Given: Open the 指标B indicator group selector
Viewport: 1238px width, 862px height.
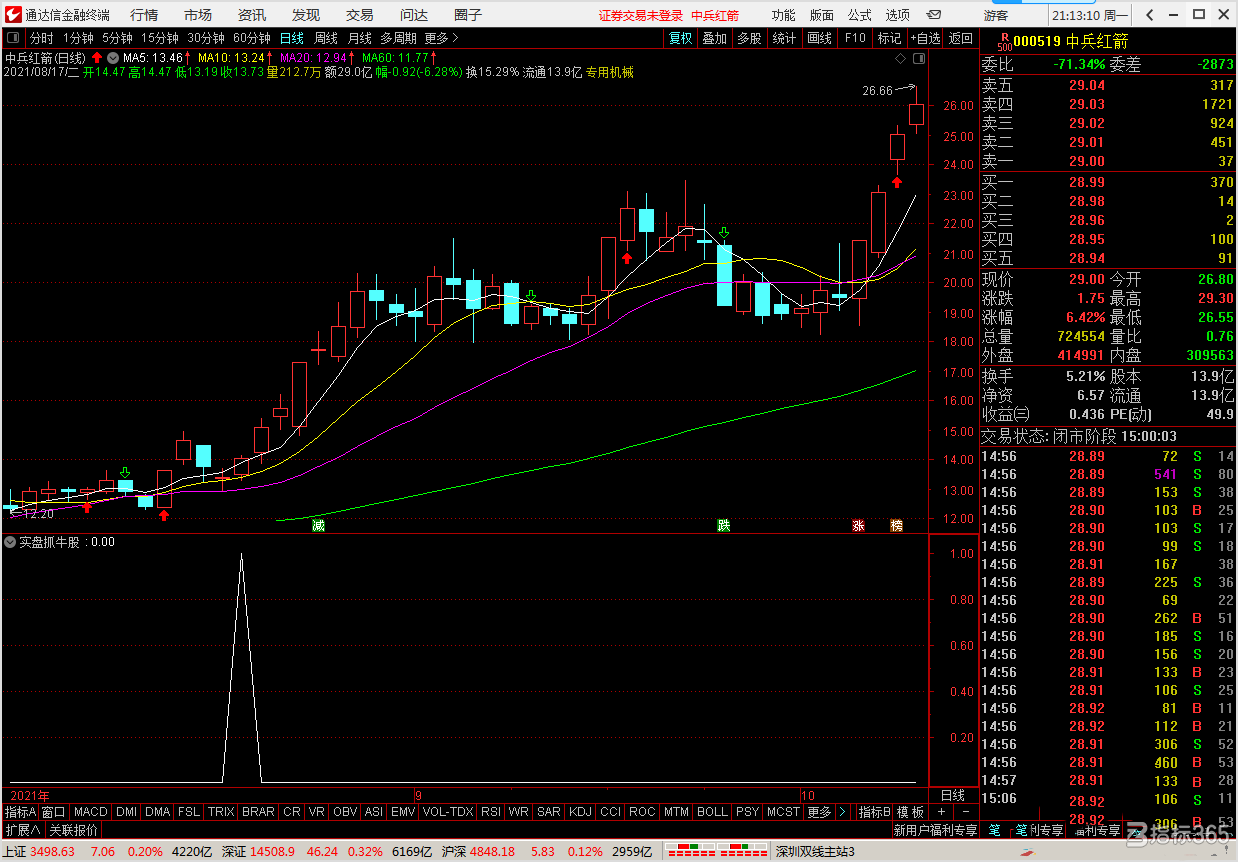Looking at the screenshot, I should (875, 812).
